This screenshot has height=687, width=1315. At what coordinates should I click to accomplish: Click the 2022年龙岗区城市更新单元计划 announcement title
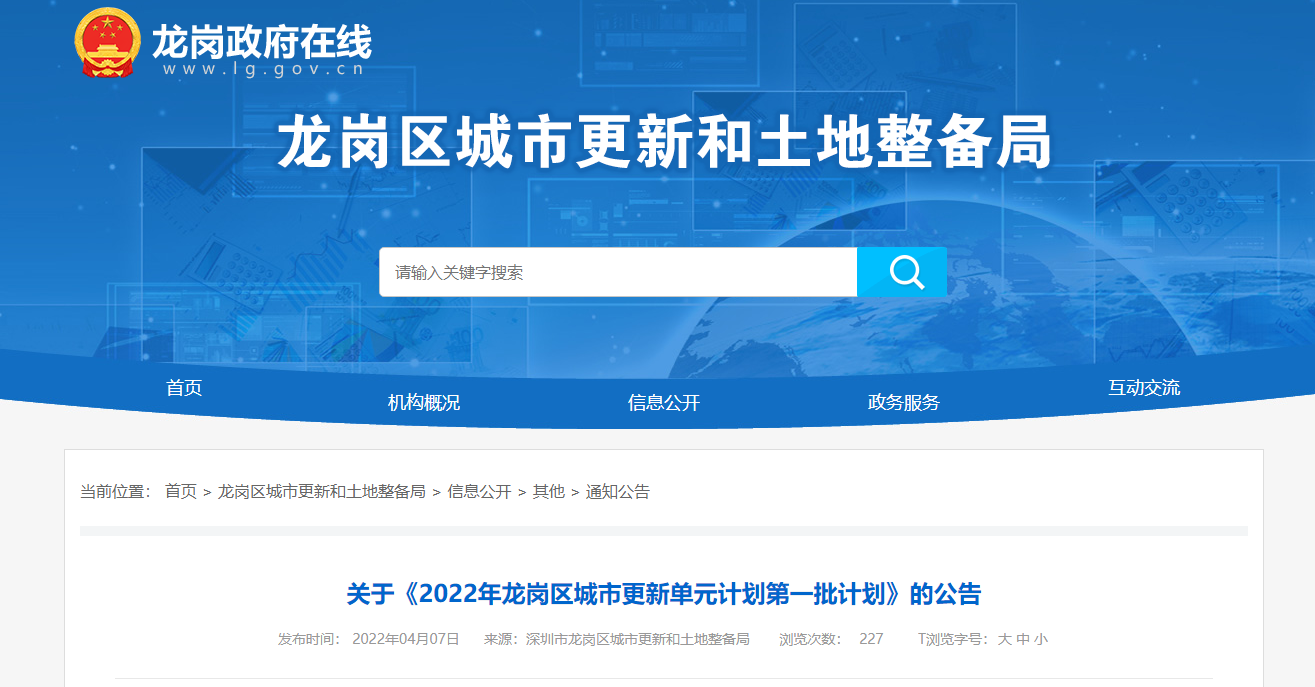point(663,594)
